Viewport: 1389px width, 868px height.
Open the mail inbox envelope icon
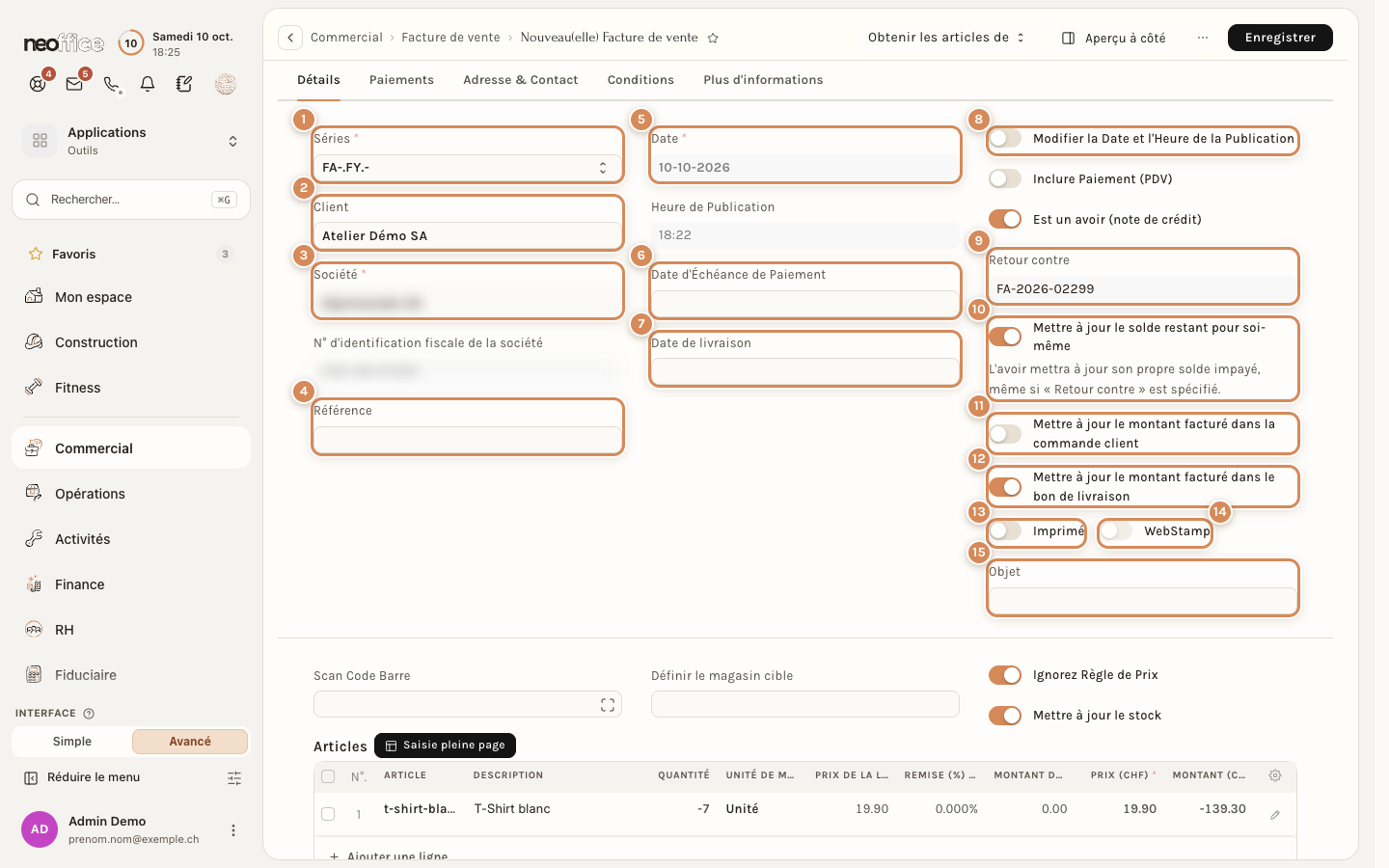(74, 84)
